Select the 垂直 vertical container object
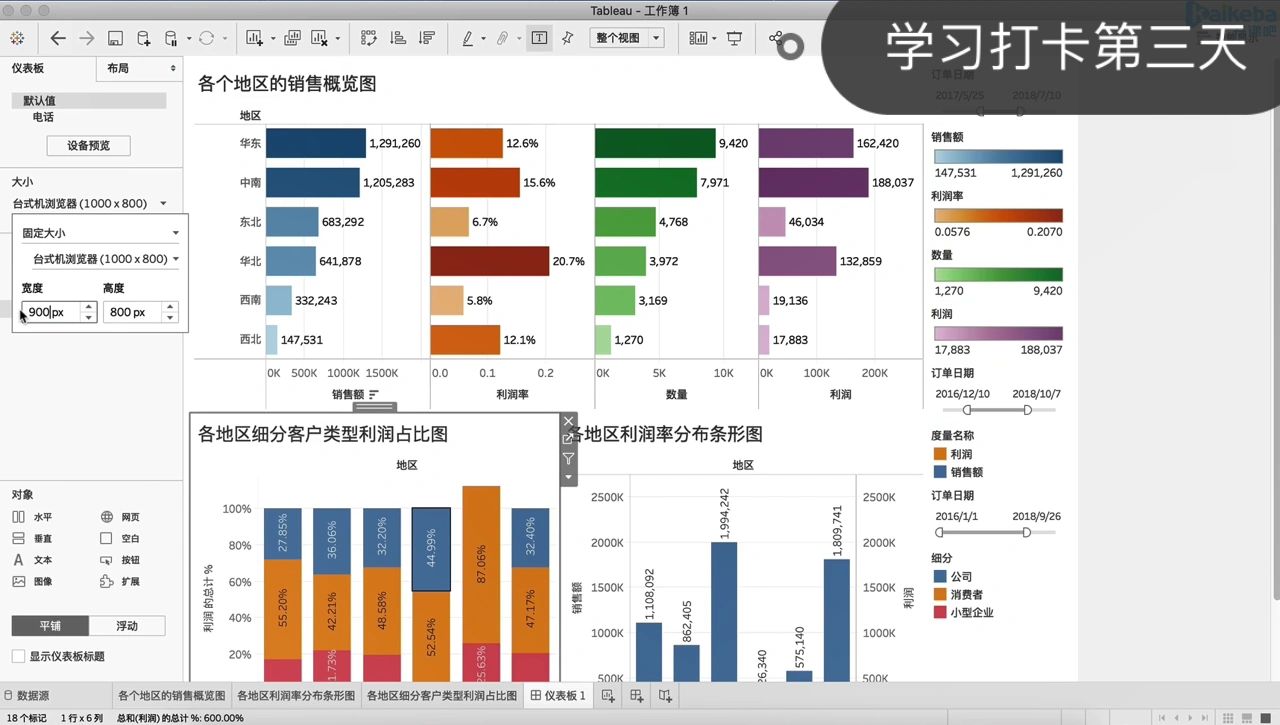The height and width of the screenshot is (725, 1280). click(x=32, y=538)
